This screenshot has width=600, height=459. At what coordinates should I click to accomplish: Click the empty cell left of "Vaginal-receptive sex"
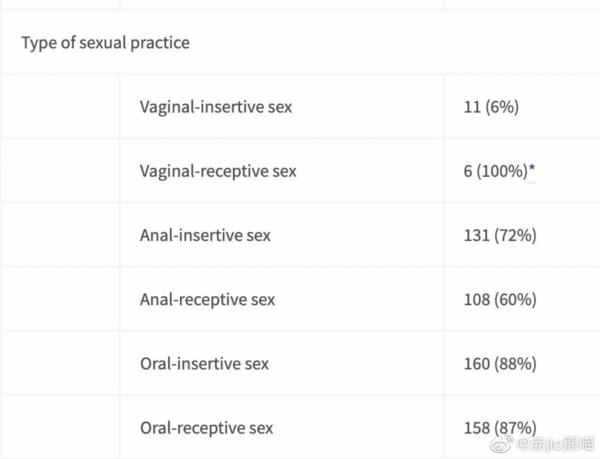[60, 171]
